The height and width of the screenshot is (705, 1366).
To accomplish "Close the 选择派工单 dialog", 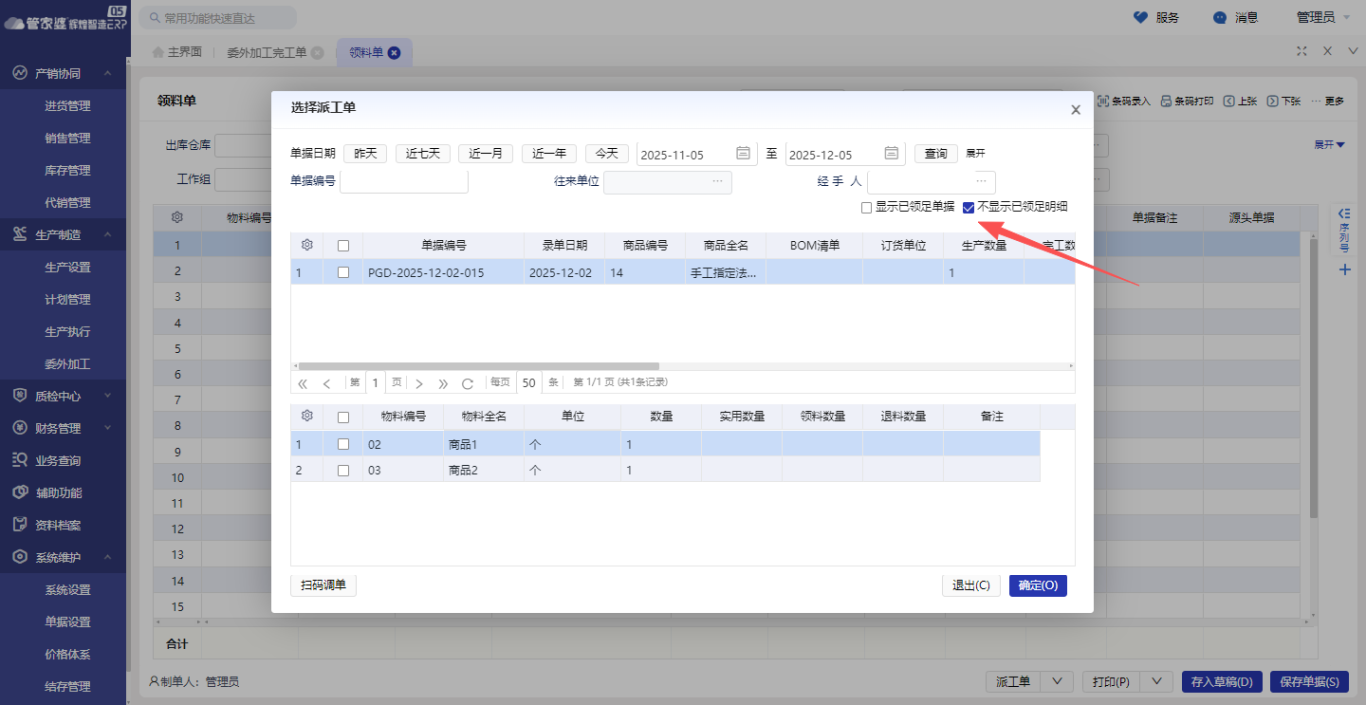I will (x=1075, y=110).
